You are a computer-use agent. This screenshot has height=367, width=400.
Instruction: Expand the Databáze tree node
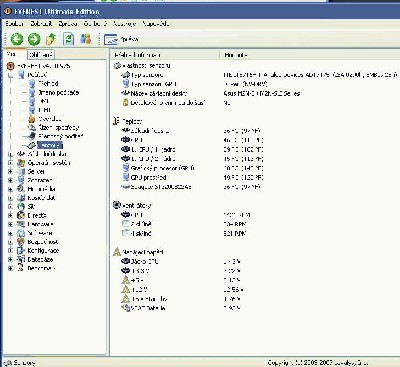pos(10,259)
